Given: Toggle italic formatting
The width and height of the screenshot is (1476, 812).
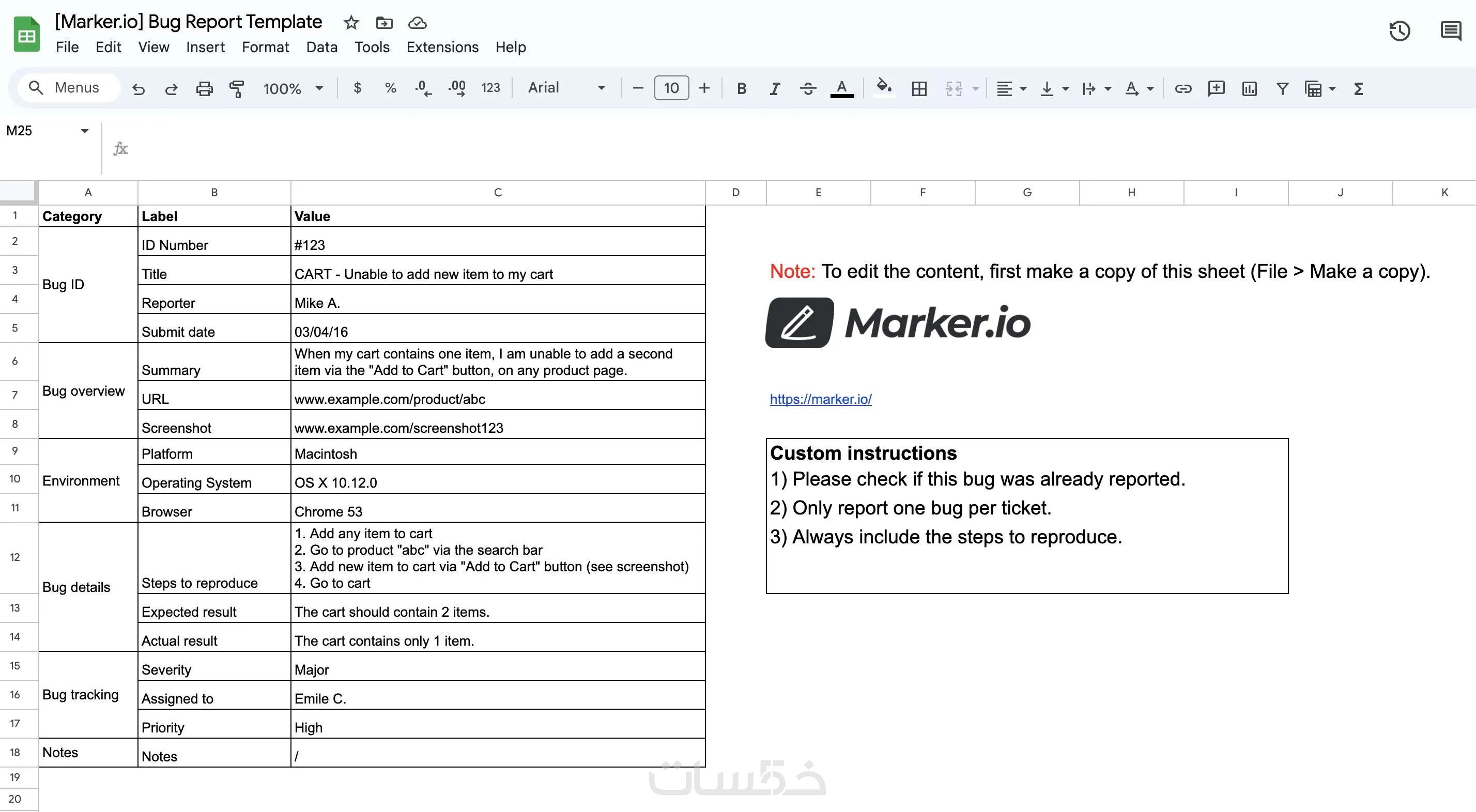Looking at the screenshot, I should pos(775,88).
